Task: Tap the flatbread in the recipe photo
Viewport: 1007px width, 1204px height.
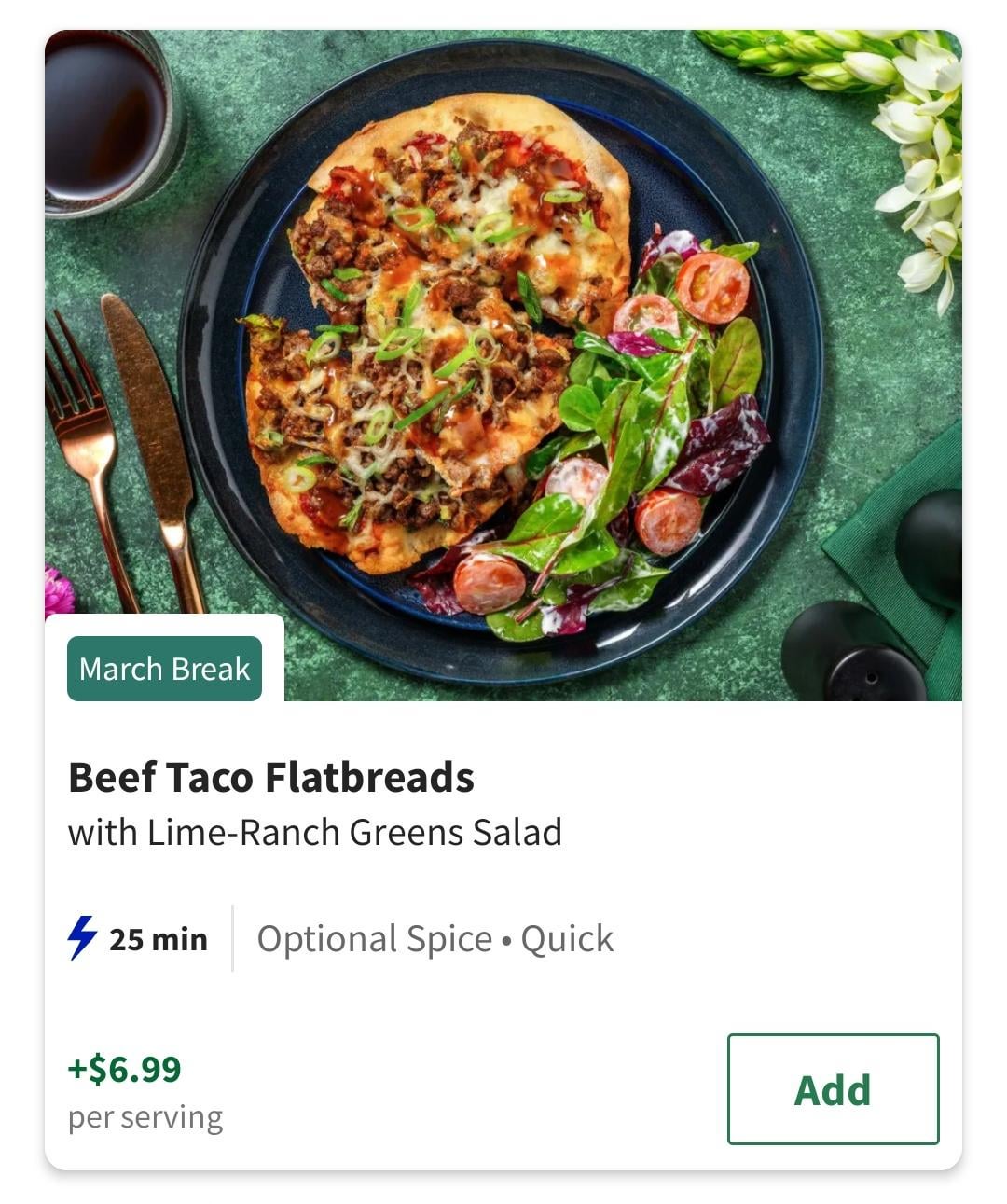Action: (420, 326)
